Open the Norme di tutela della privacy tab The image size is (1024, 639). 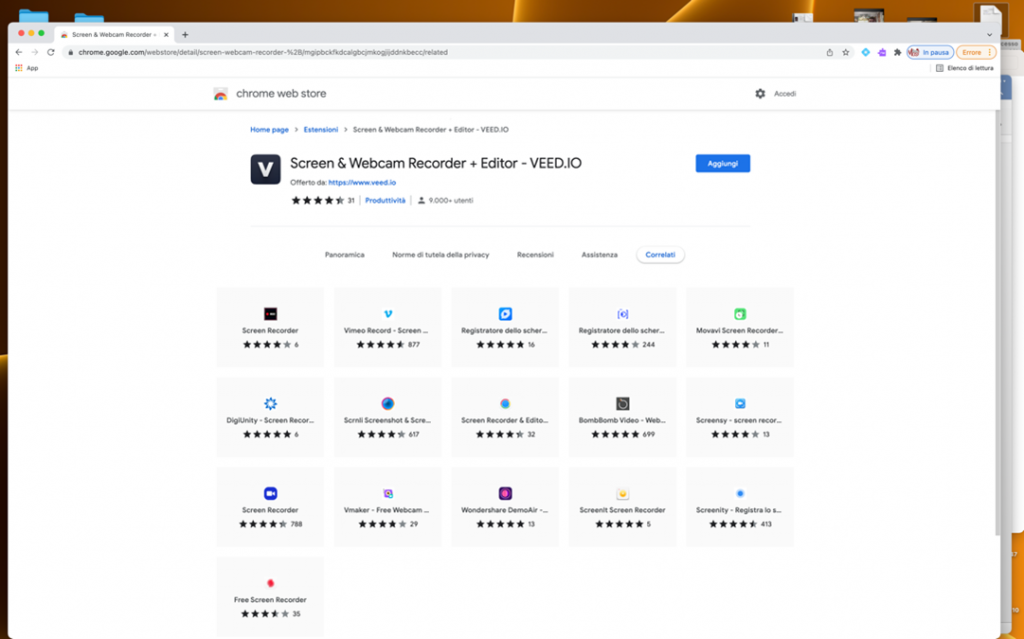441,255
